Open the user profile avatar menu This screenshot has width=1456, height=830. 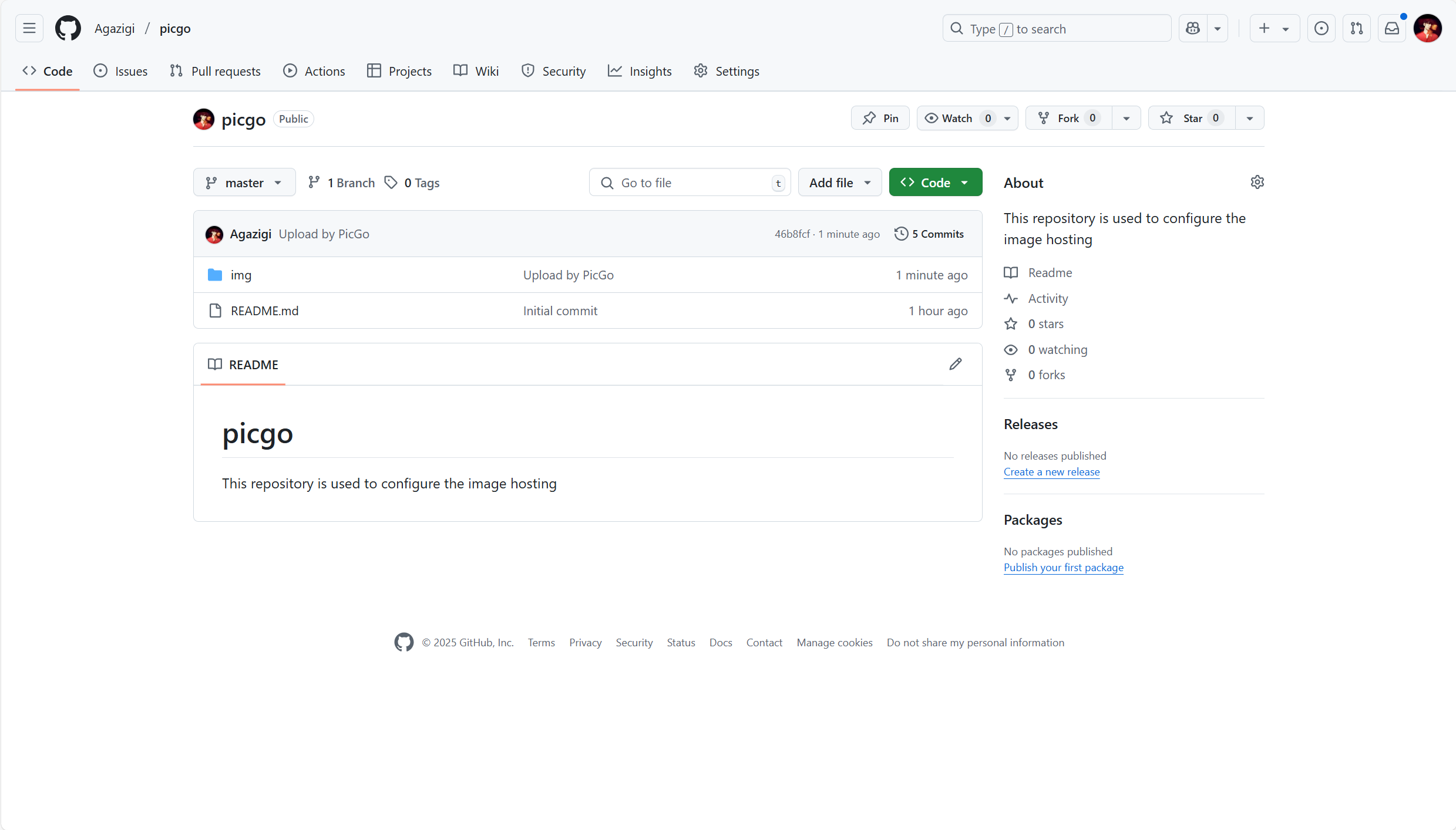point(1427,28)
